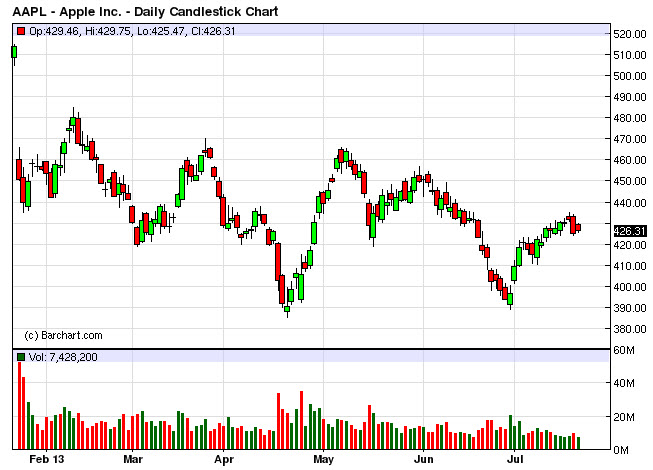Click the 'Hi:429.75' high value
The height and width of the screenshot is (470, 653).
(x=108, y=31)
